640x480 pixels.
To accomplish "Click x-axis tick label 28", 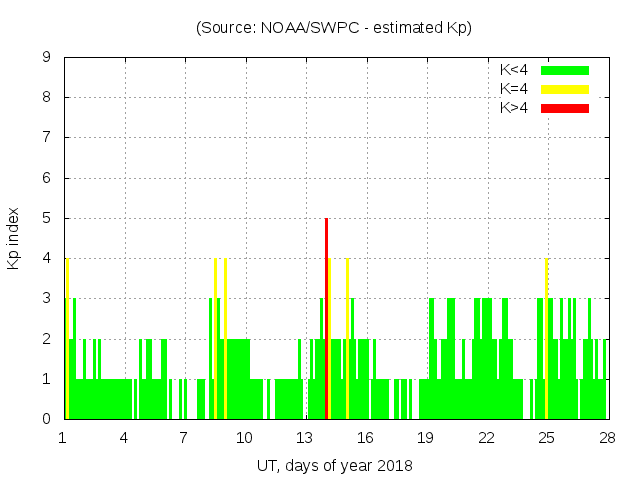I will tap(607, 437).
